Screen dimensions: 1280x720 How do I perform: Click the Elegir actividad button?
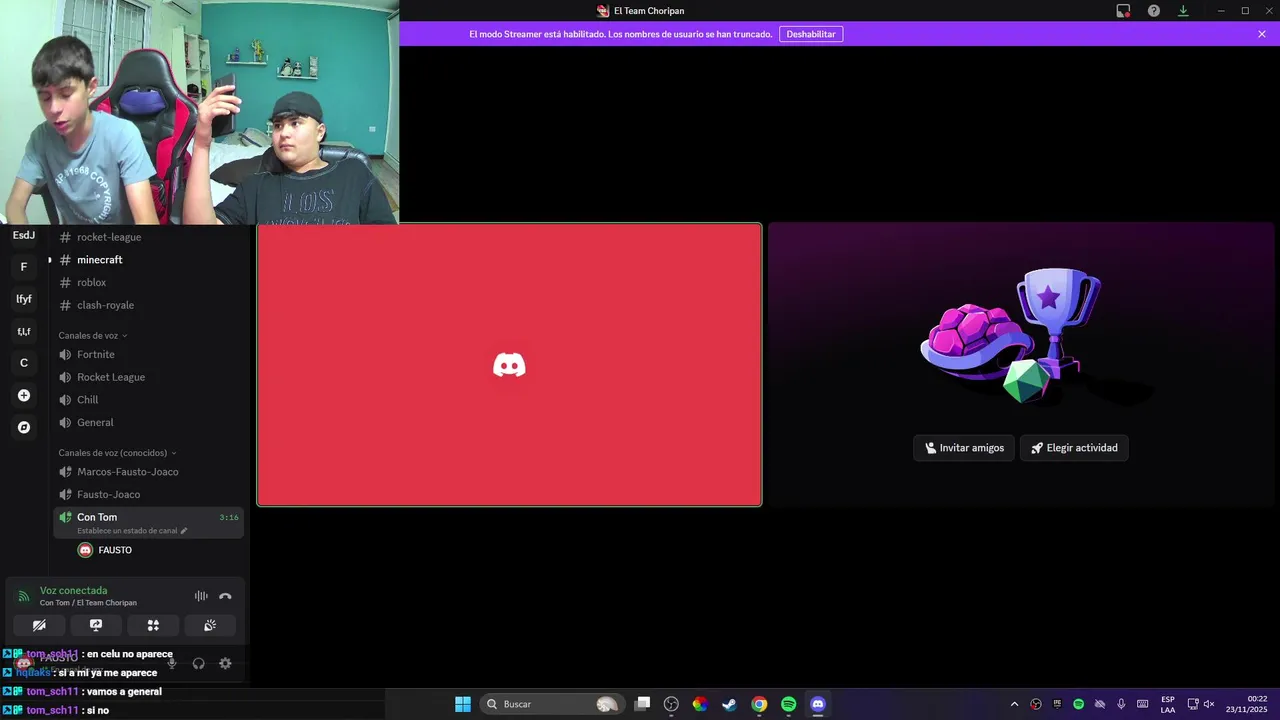pos(1075,448)
